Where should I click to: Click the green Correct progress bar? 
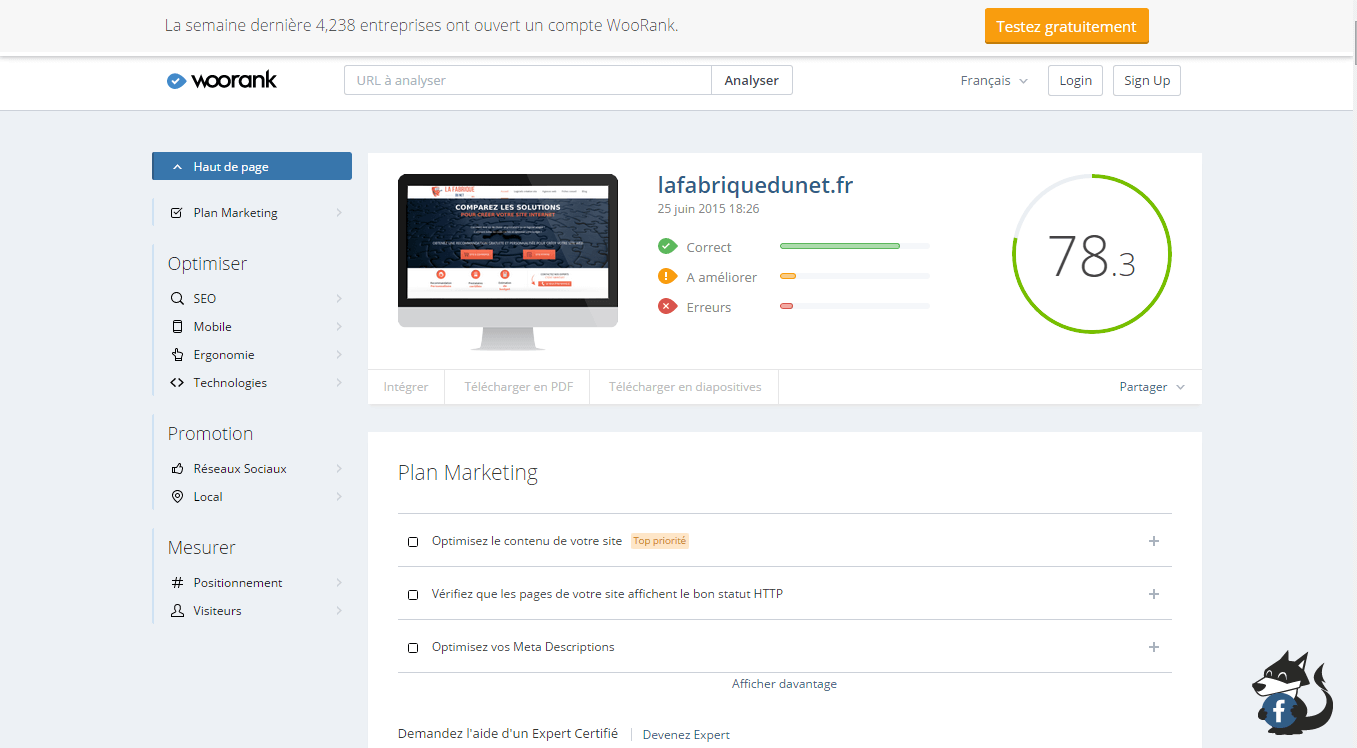[x=840, y=246]
